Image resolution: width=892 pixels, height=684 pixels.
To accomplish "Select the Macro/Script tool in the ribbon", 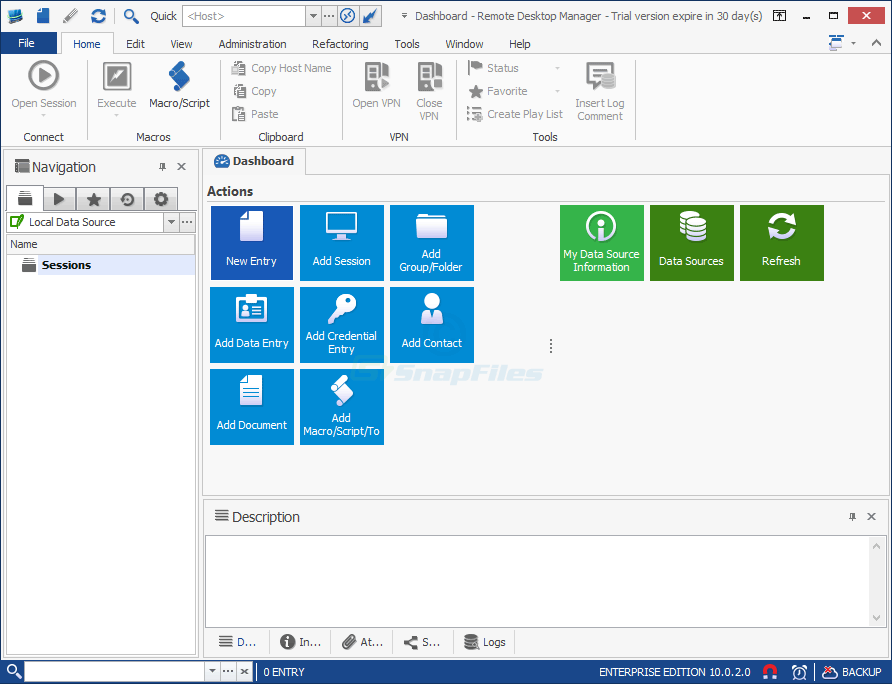I will tap(179, 87).
